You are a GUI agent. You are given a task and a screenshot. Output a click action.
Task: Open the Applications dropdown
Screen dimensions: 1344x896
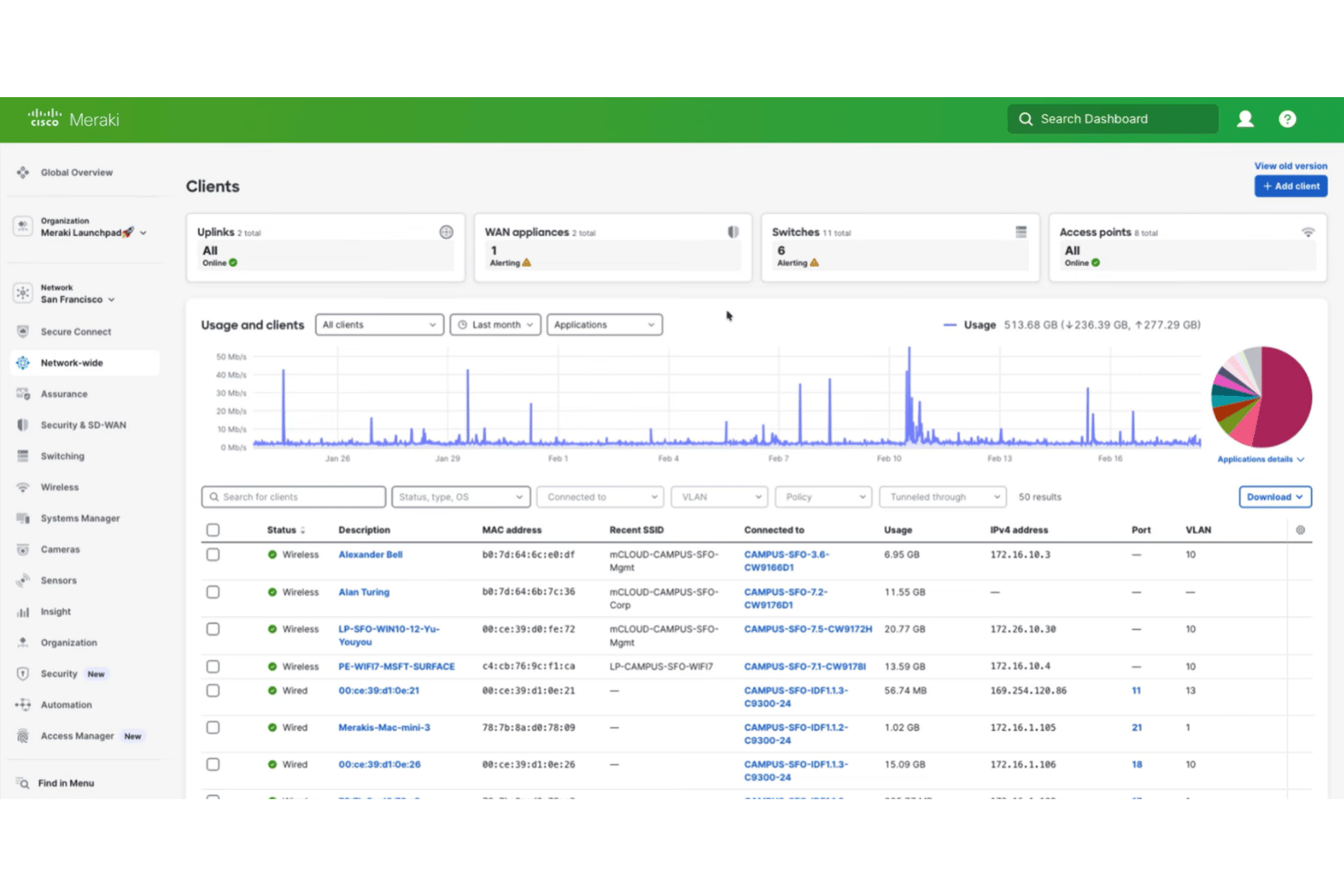click(605, 325)
